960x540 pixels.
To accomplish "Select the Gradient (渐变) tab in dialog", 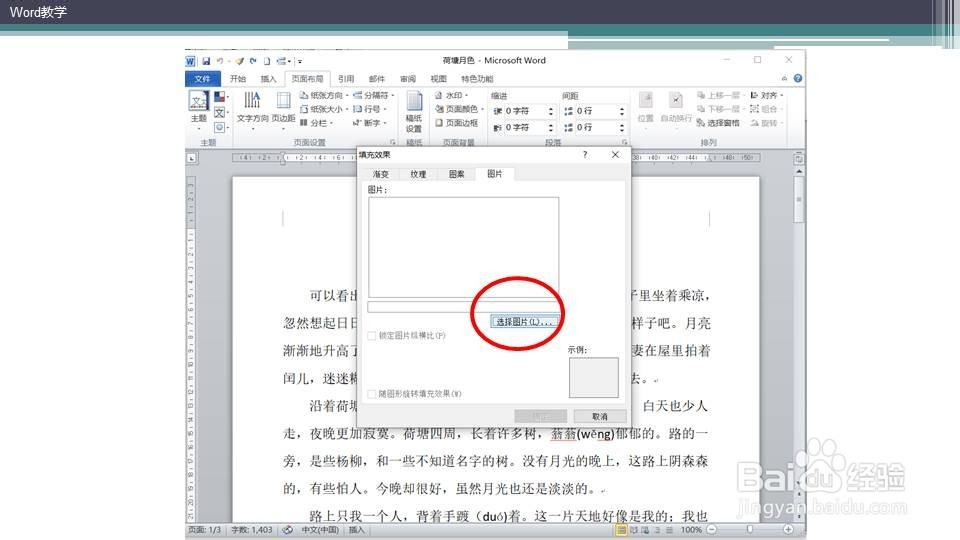I will coord(381,174).
